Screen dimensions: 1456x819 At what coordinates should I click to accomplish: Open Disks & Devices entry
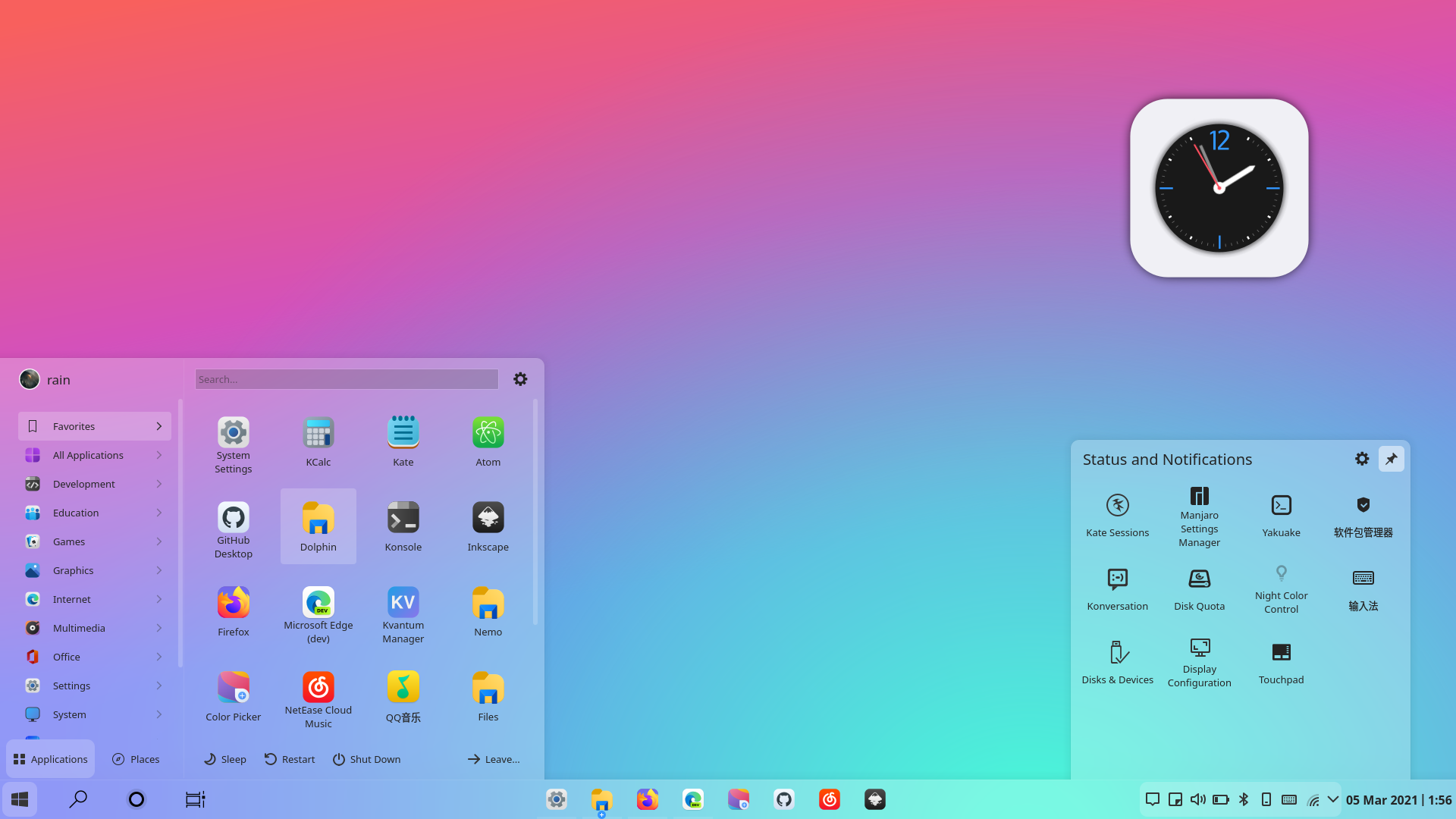[1117, 663]
